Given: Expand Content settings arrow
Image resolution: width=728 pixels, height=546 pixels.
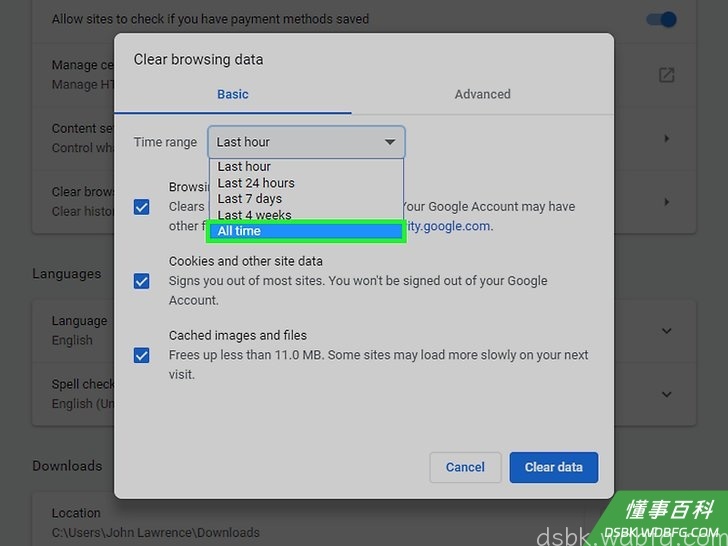Looking at the screenshot, I should coord(667,138).
